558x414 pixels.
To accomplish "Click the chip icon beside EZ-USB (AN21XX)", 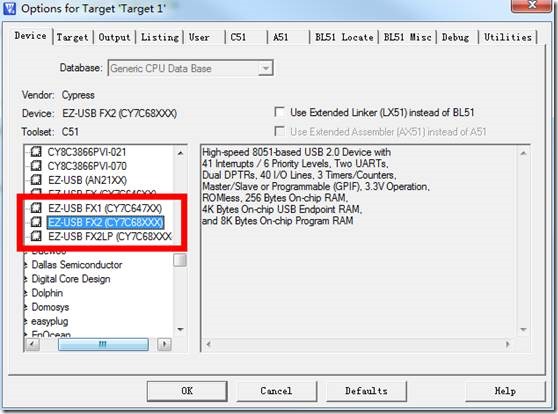I will coord(36,180).
